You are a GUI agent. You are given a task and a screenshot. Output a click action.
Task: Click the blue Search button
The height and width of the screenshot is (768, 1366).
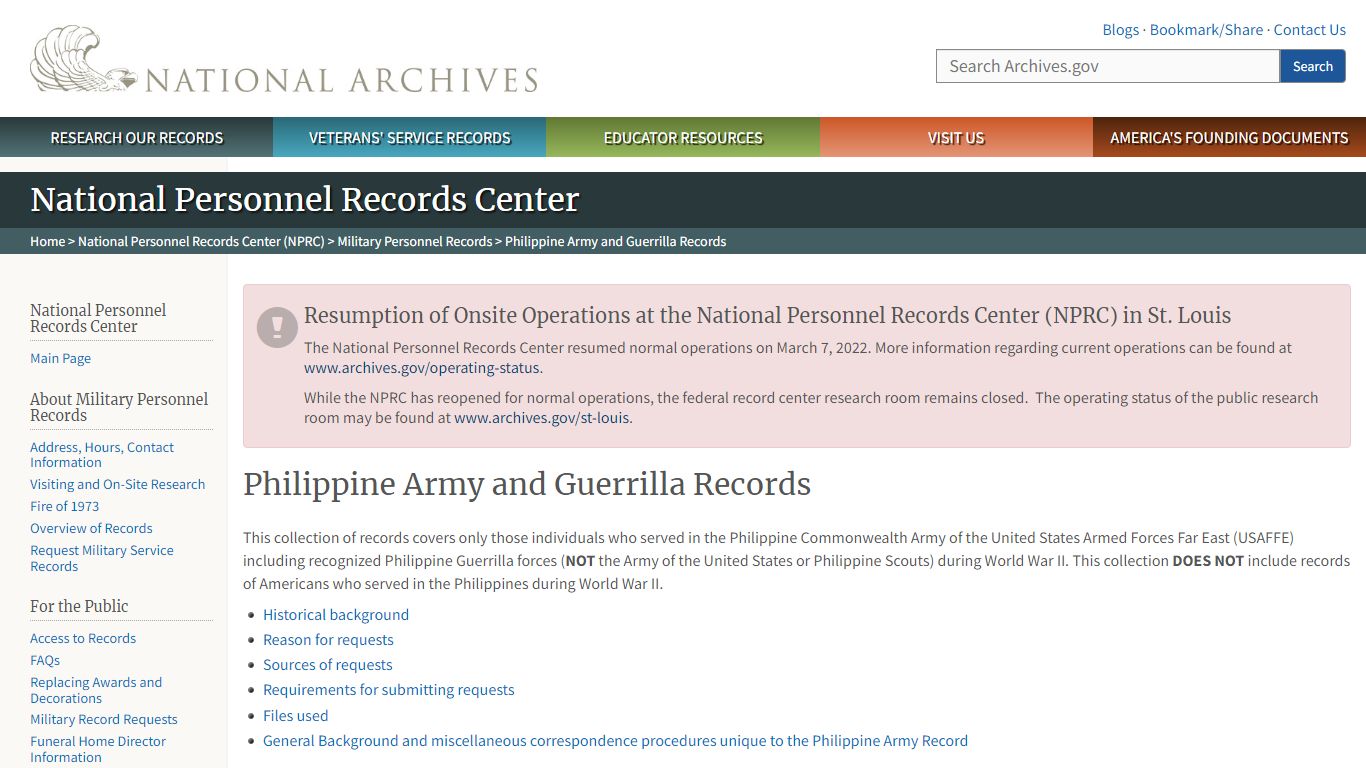[x=1313, y=66]
